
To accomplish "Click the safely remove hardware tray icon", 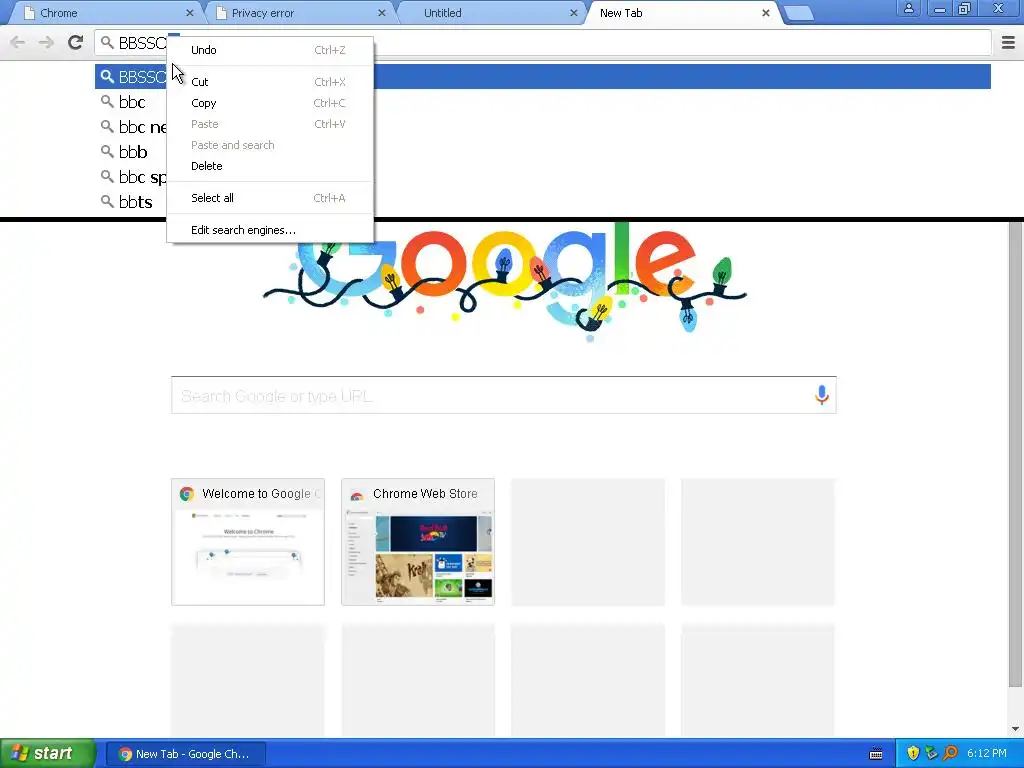I will [x=931, y=753].
